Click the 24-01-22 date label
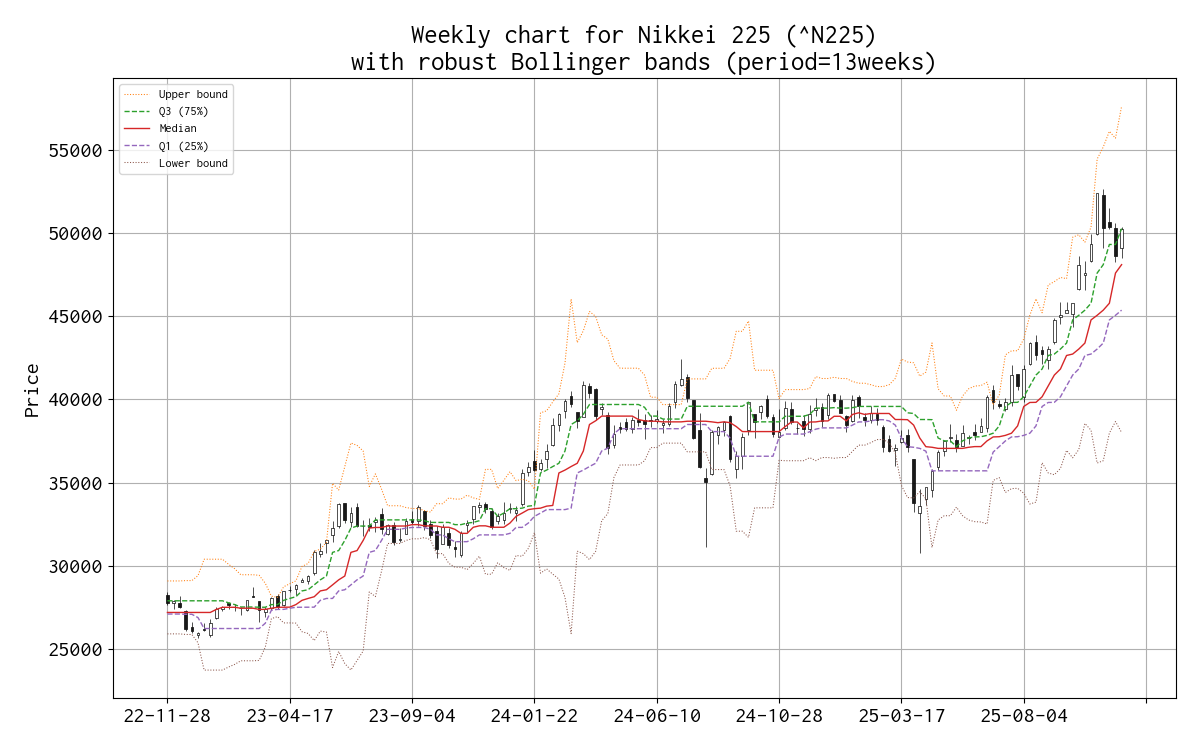Image resolution: width=1200 pixels, height=750 pixels. click(534, 718)
